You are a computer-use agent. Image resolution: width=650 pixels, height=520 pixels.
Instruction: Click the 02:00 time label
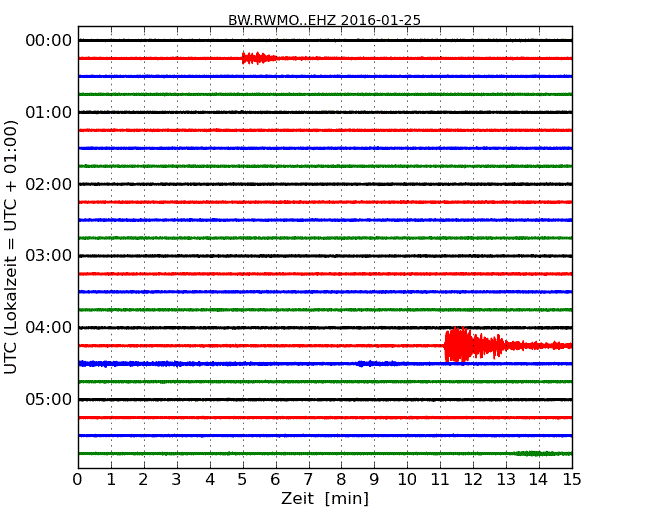(x=49, y=184)
